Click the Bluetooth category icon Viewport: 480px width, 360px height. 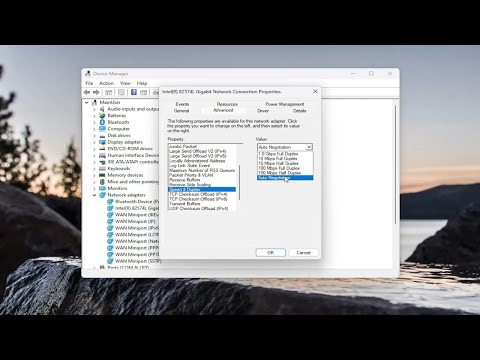102,122
